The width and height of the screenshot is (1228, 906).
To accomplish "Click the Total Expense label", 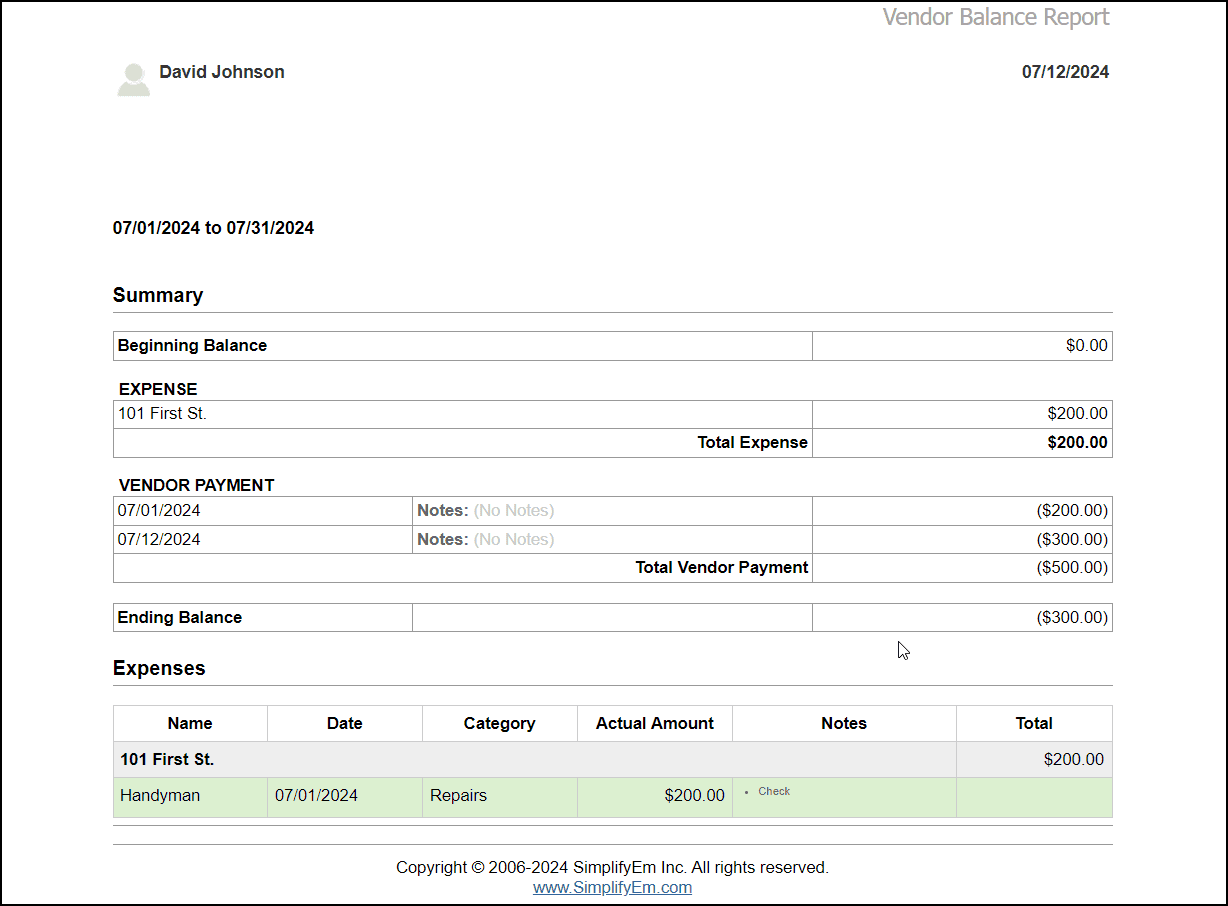I will click(752, 443).
